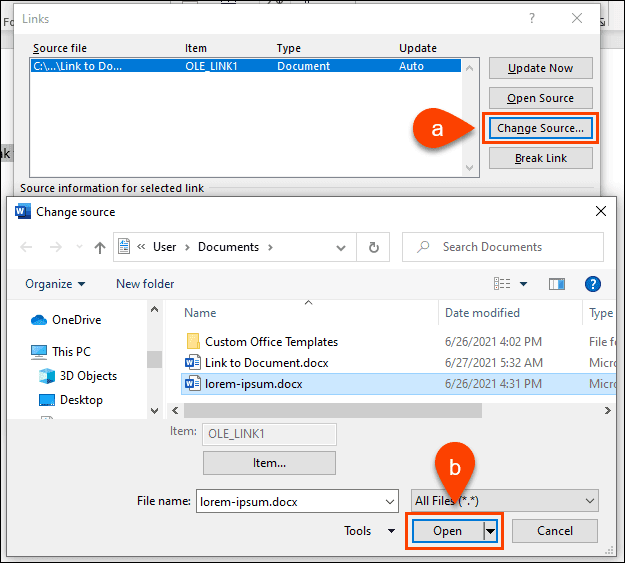Click the Up one level arrow

100,248
